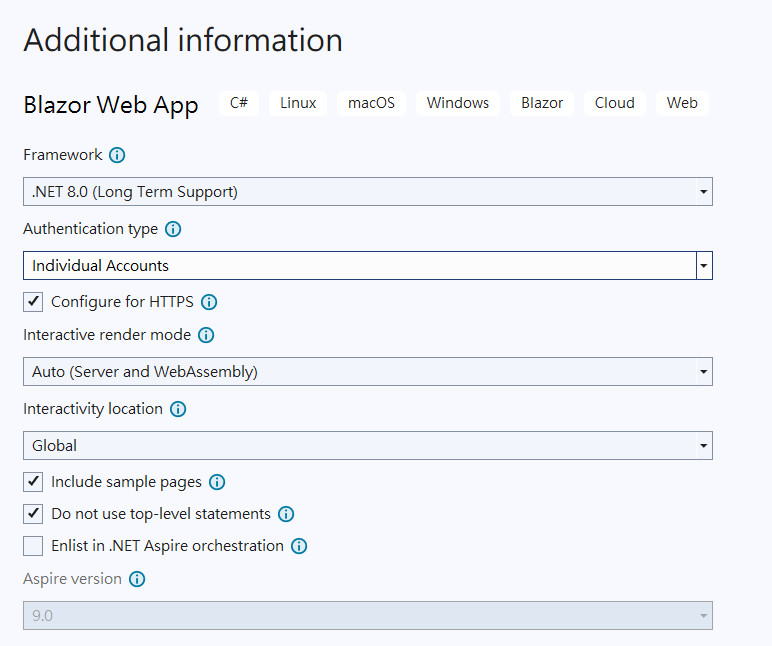Click the Linux tag
The height and width of the screenshot is (646, 772).
click(298, 103)
